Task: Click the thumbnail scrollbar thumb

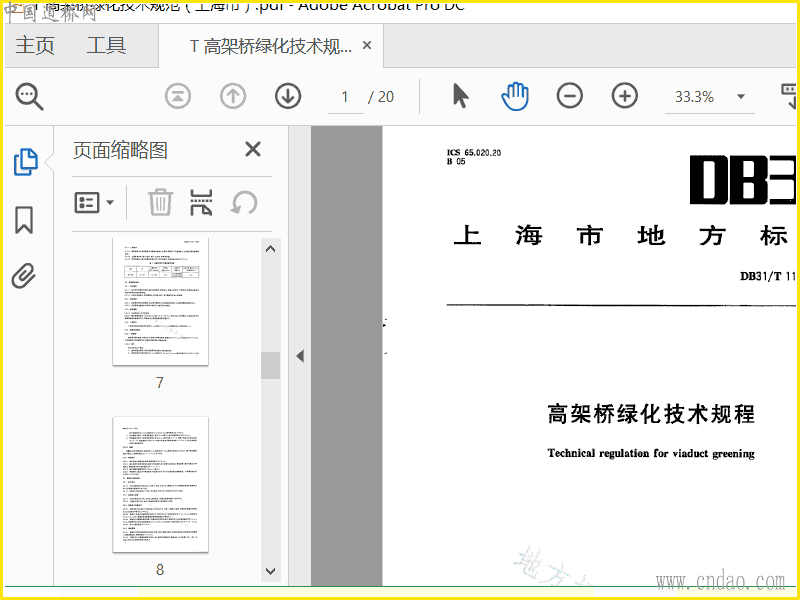Action: point(270,365)
